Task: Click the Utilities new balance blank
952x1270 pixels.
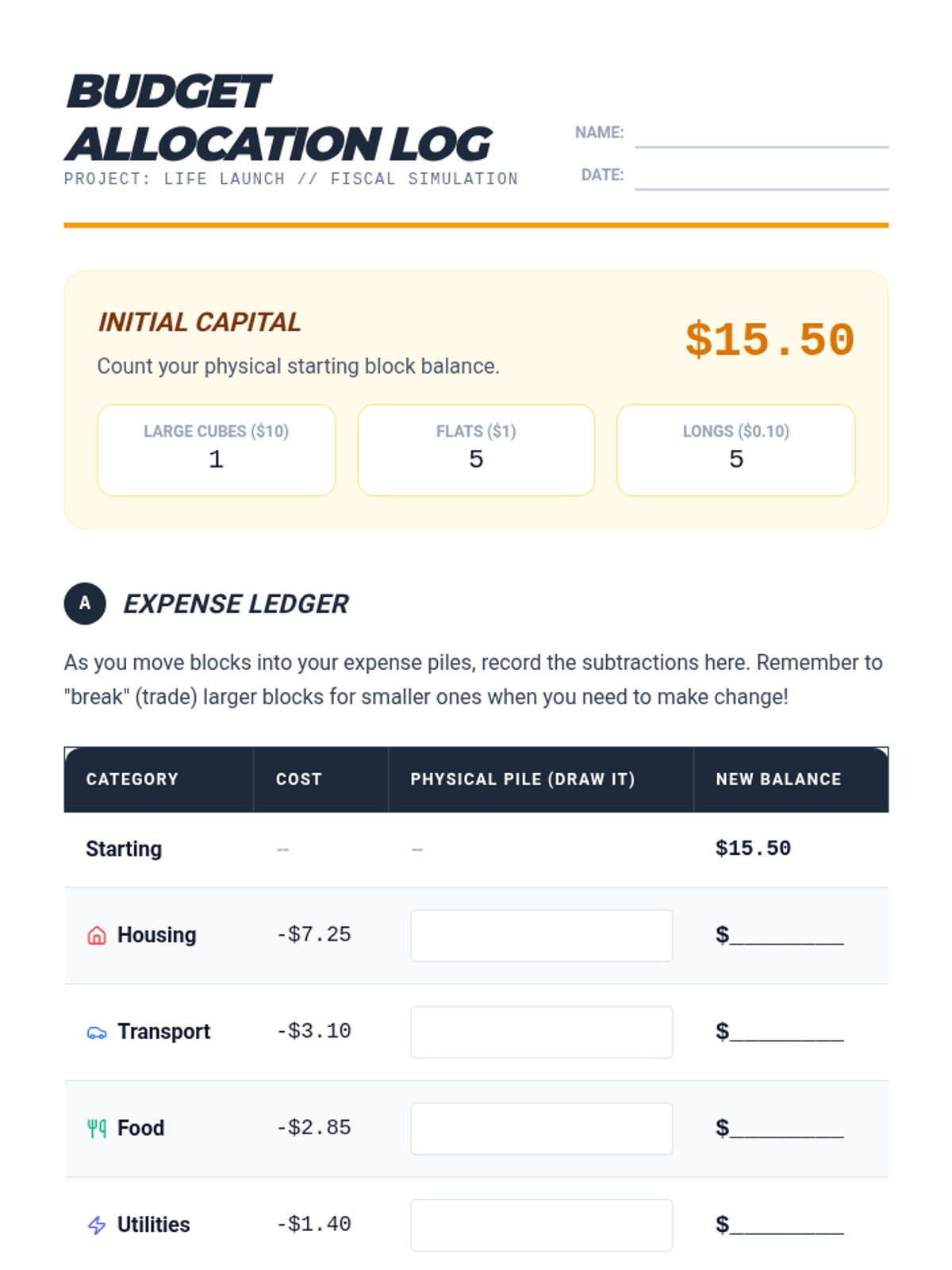Action: click(786, 1226)
